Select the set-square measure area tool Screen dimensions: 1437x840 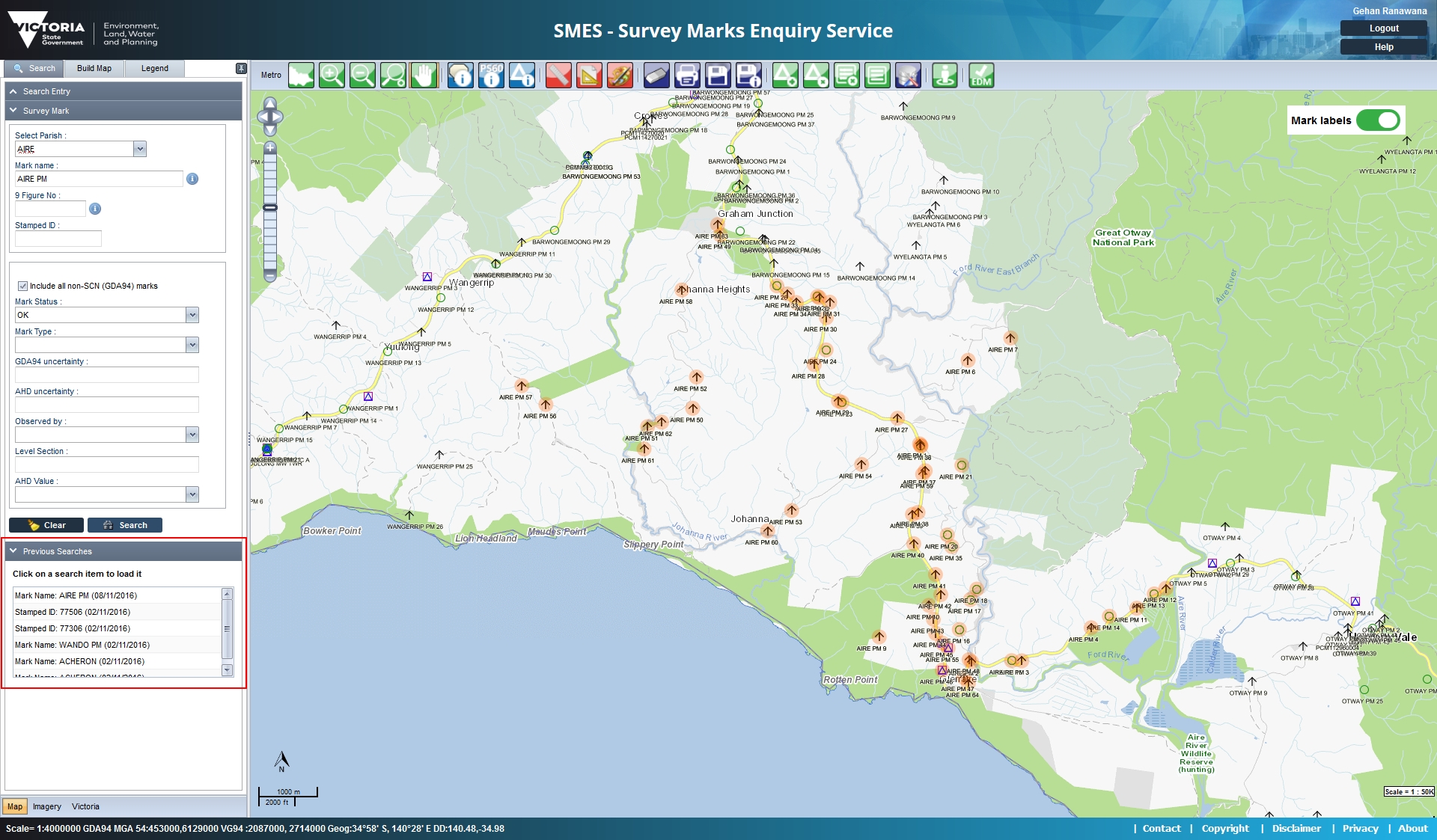(590, 76)
